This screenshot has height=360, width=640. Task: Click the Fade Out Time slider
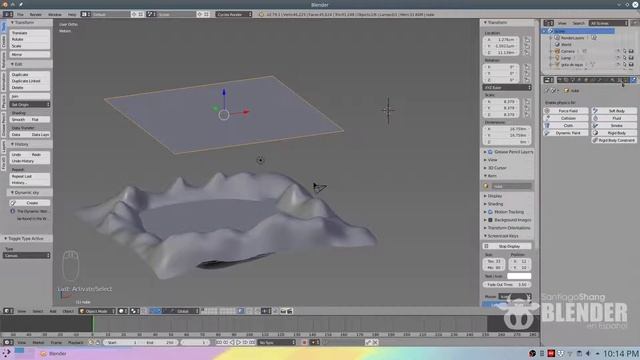coord(507,284)
